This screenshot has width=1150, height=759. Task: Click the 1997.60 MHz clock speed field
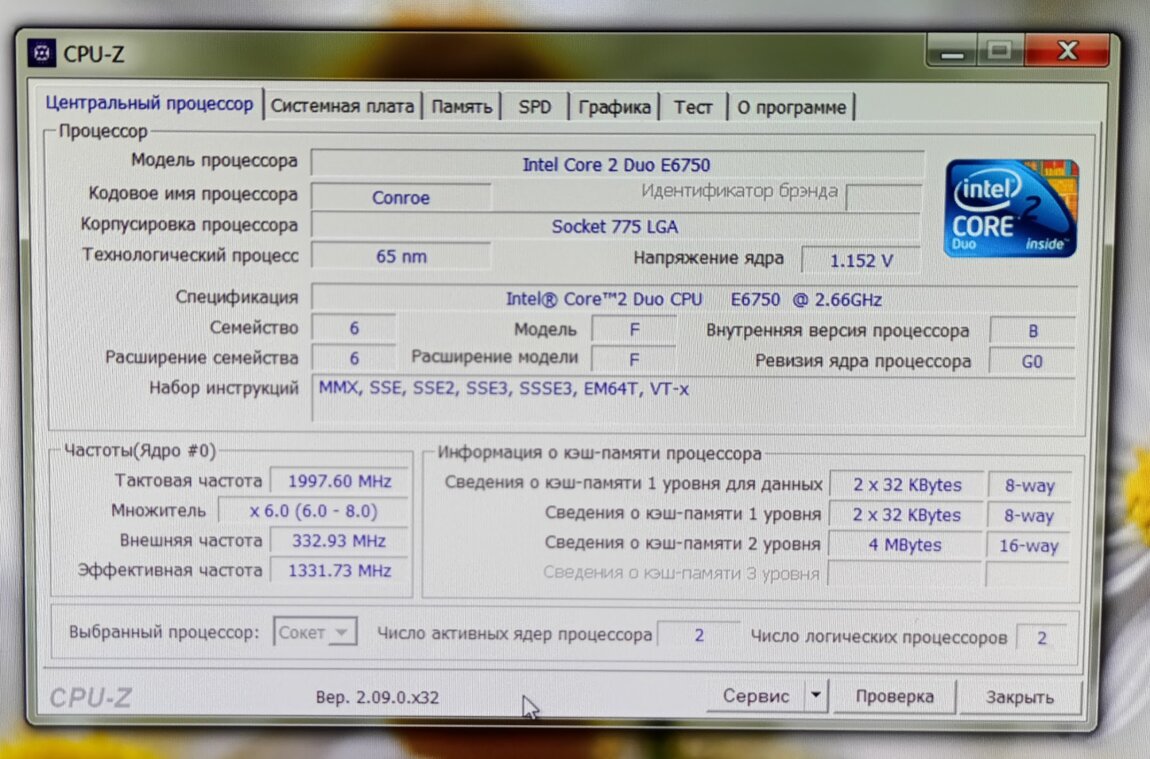(x=339, y=481)
